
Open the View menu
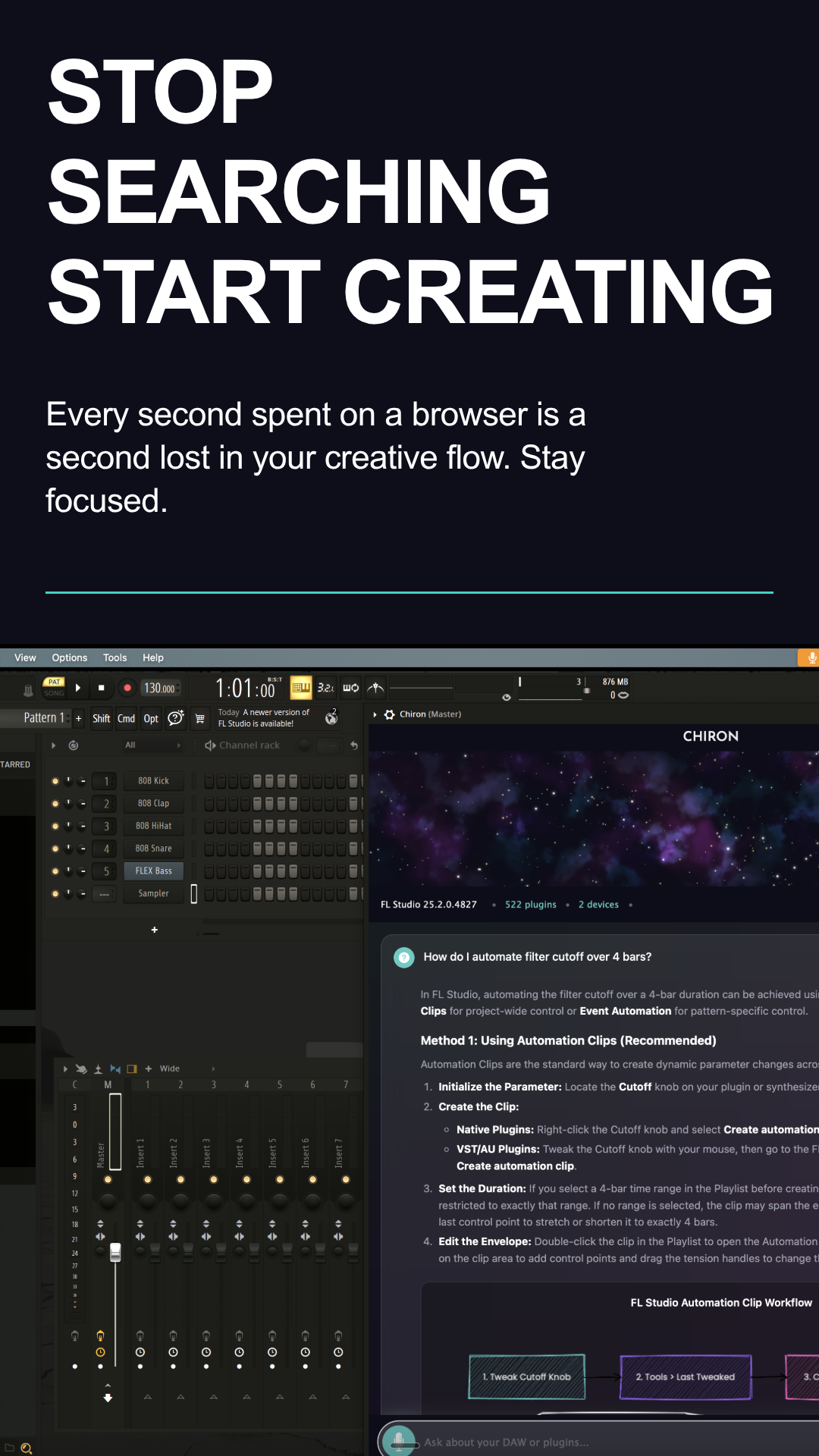(25, 657)
